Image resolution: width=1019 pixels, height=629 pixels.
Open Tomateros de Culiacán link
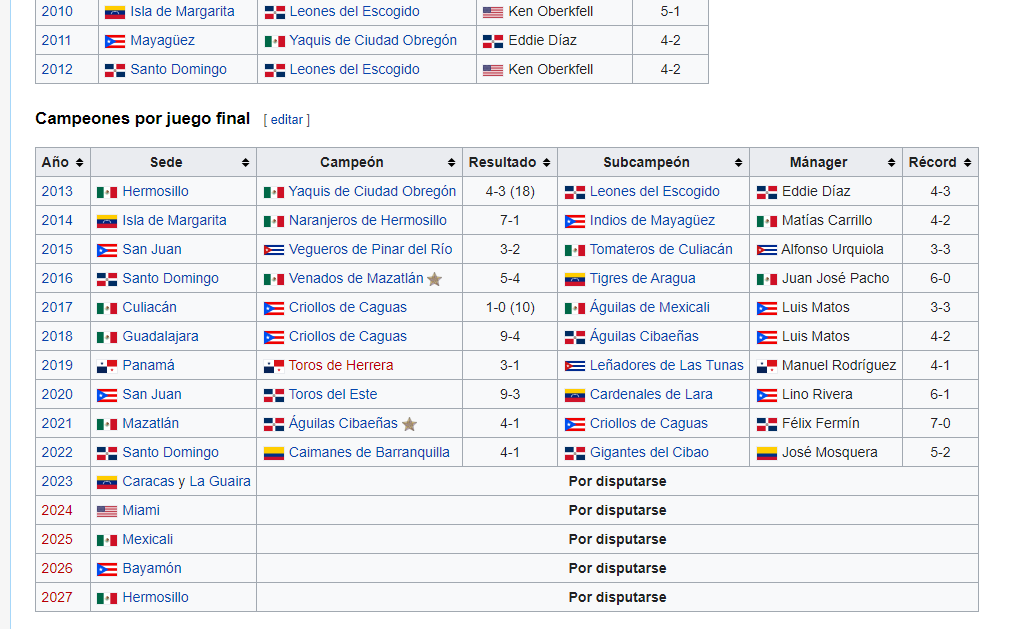click(661, 250)
